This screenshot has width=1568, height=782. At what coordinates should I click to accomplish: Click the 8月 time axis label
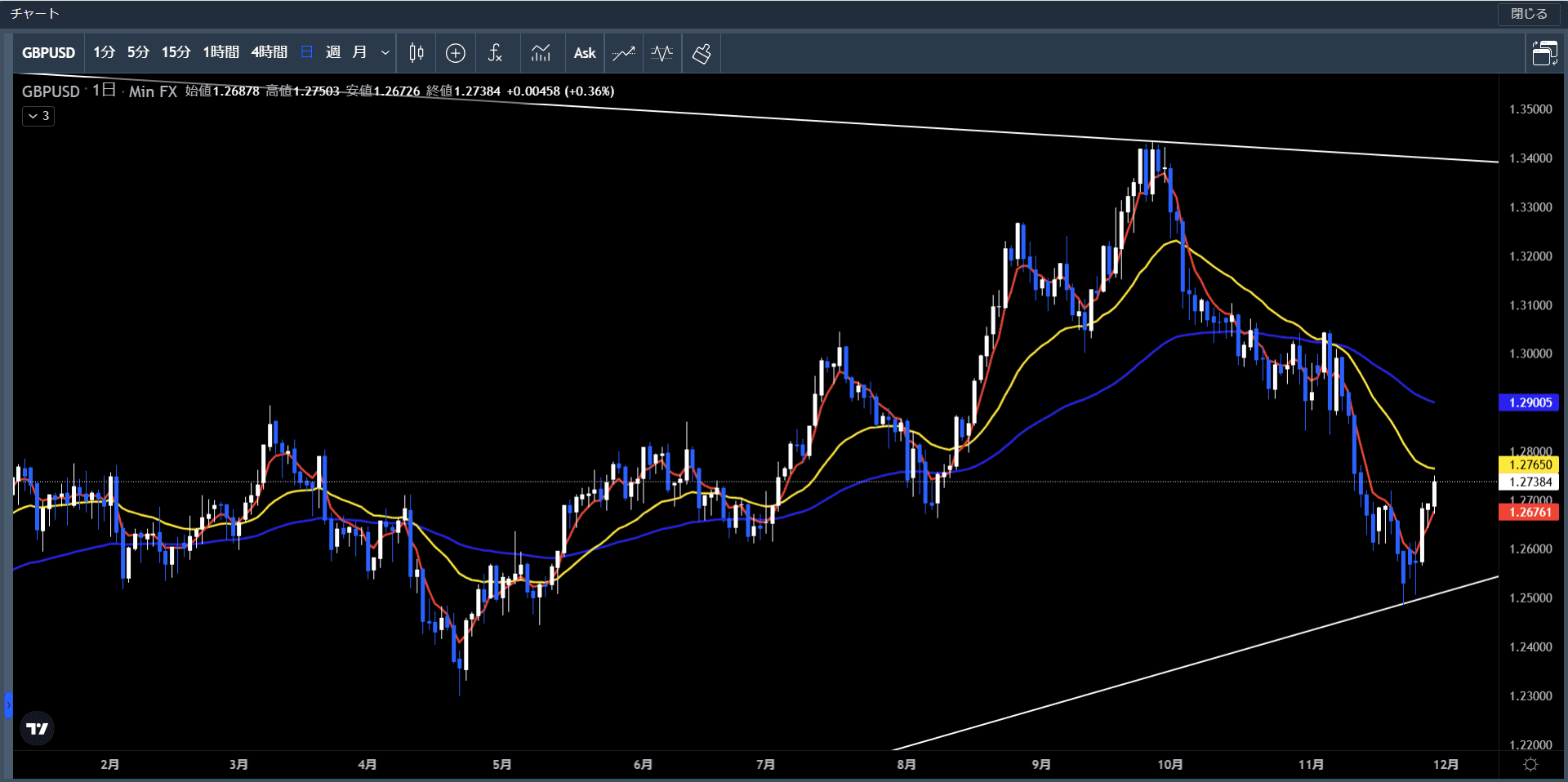click(x=906, y=765)
